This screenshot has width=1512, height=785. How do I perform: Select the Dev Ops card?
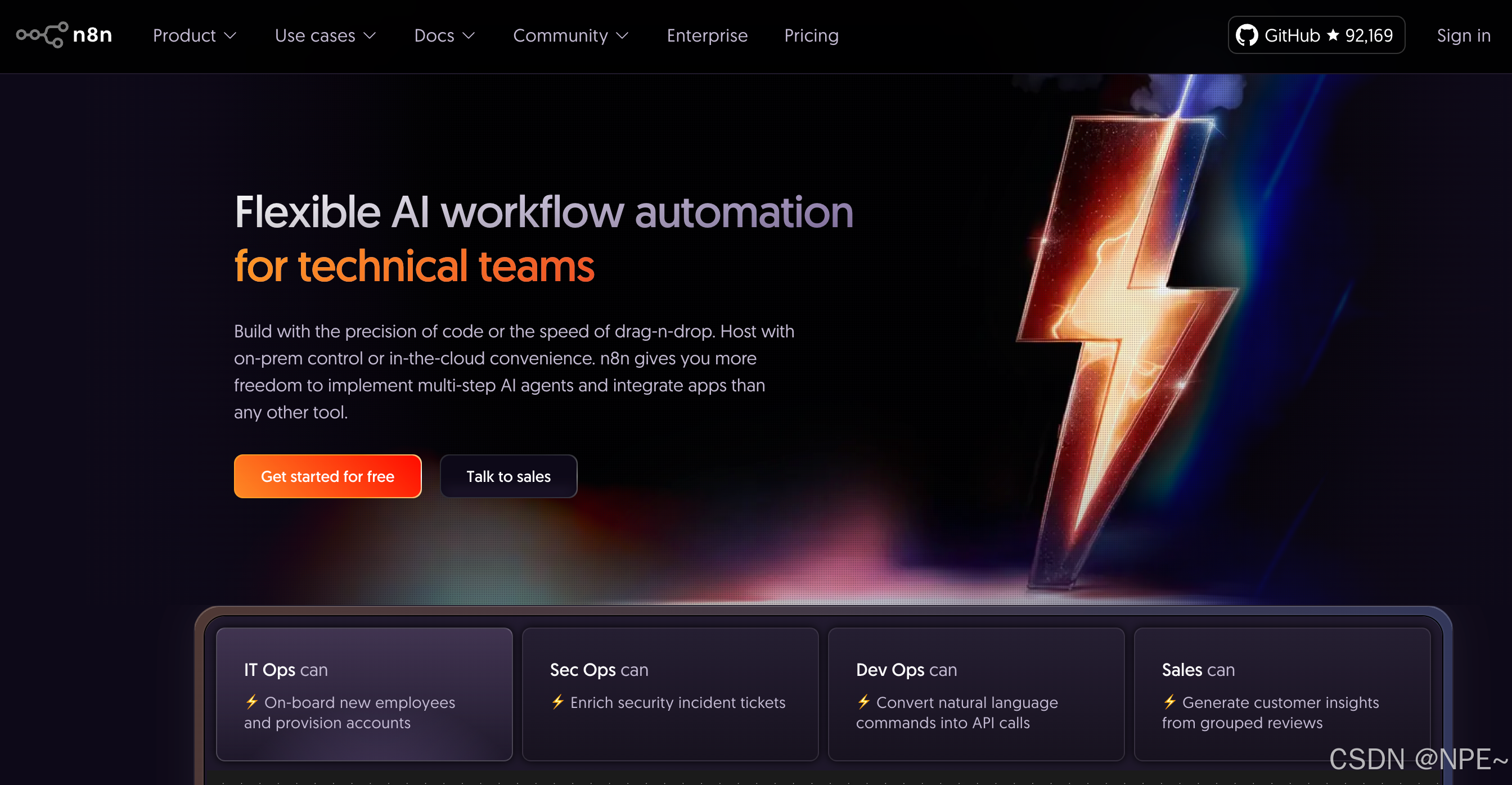pyautogui.click(x=975, y=694)
